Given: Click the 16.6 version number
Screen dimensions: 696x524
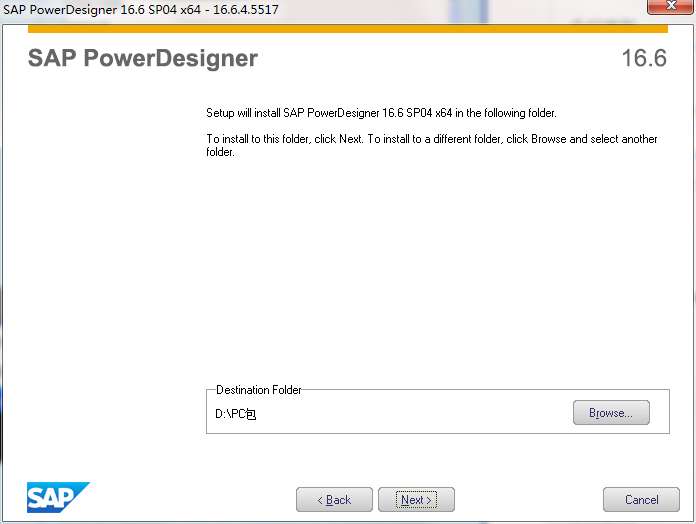Looking at the screenshot, I should tap(644, 58).
